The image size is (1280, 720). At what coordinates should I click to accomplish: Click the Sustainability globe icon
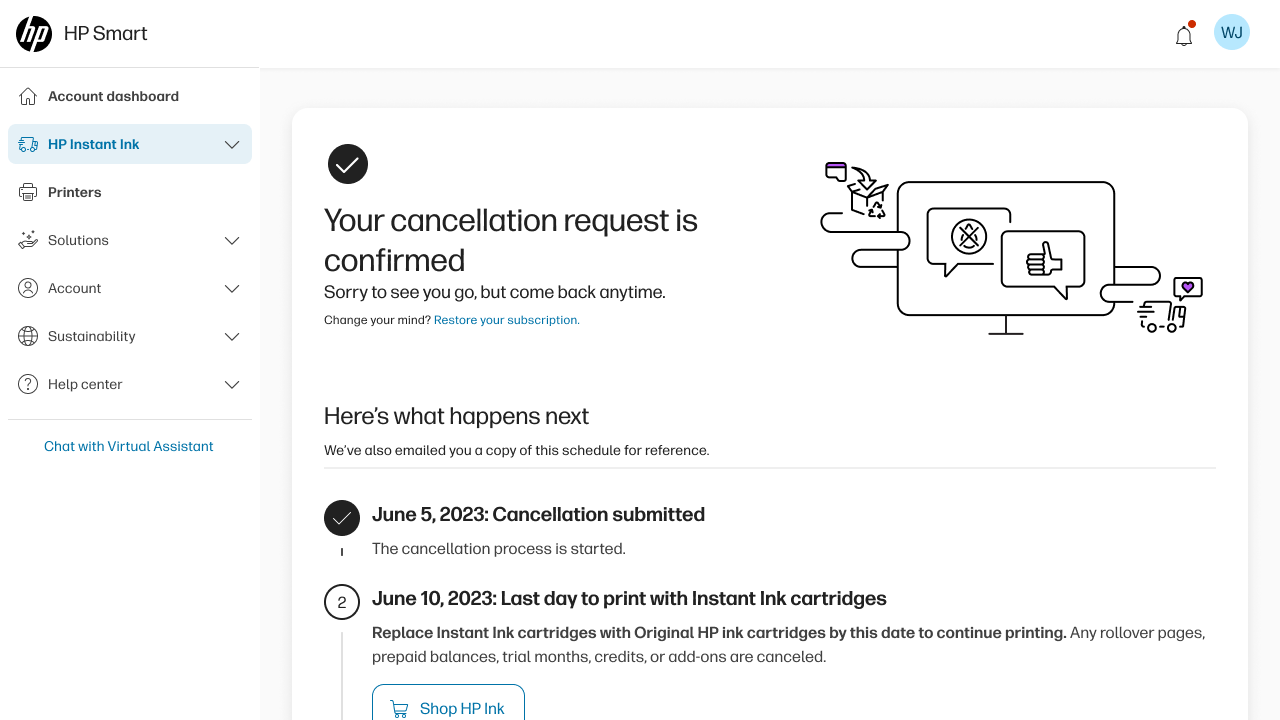coord(28,336)
